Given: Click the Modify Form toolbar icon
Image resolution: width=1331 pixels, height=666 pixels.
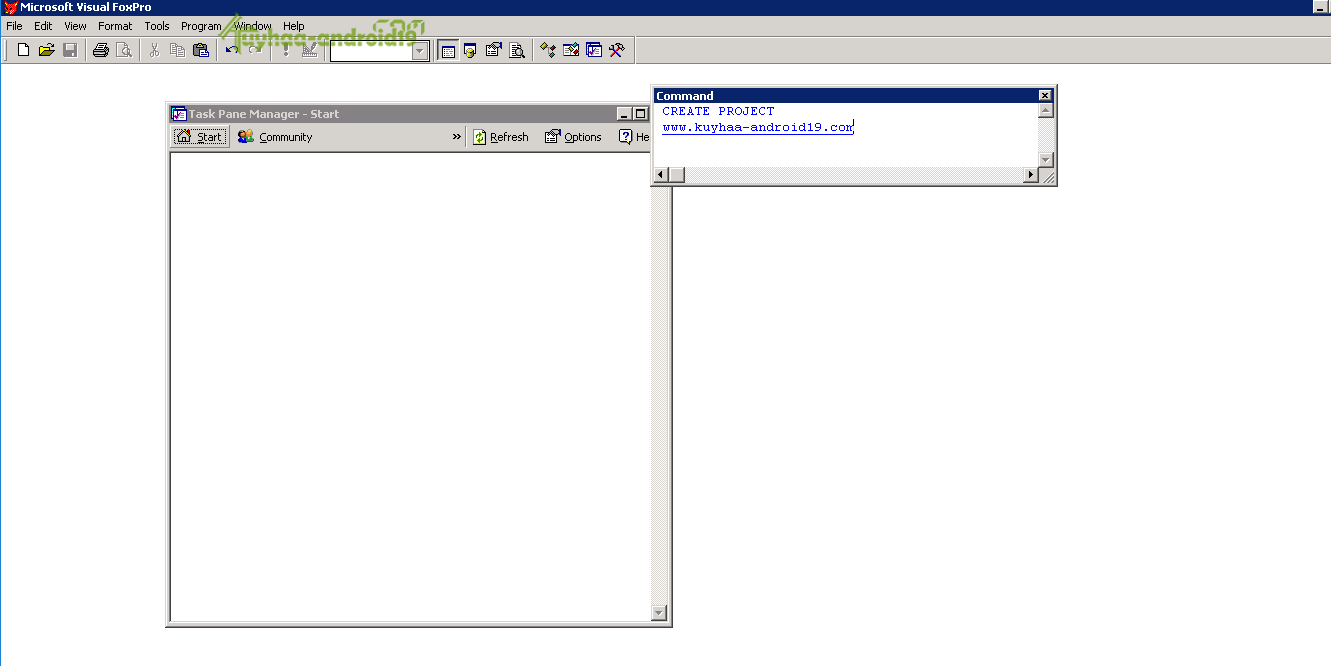Looking at the screenshot, I should tap(310, 50).
